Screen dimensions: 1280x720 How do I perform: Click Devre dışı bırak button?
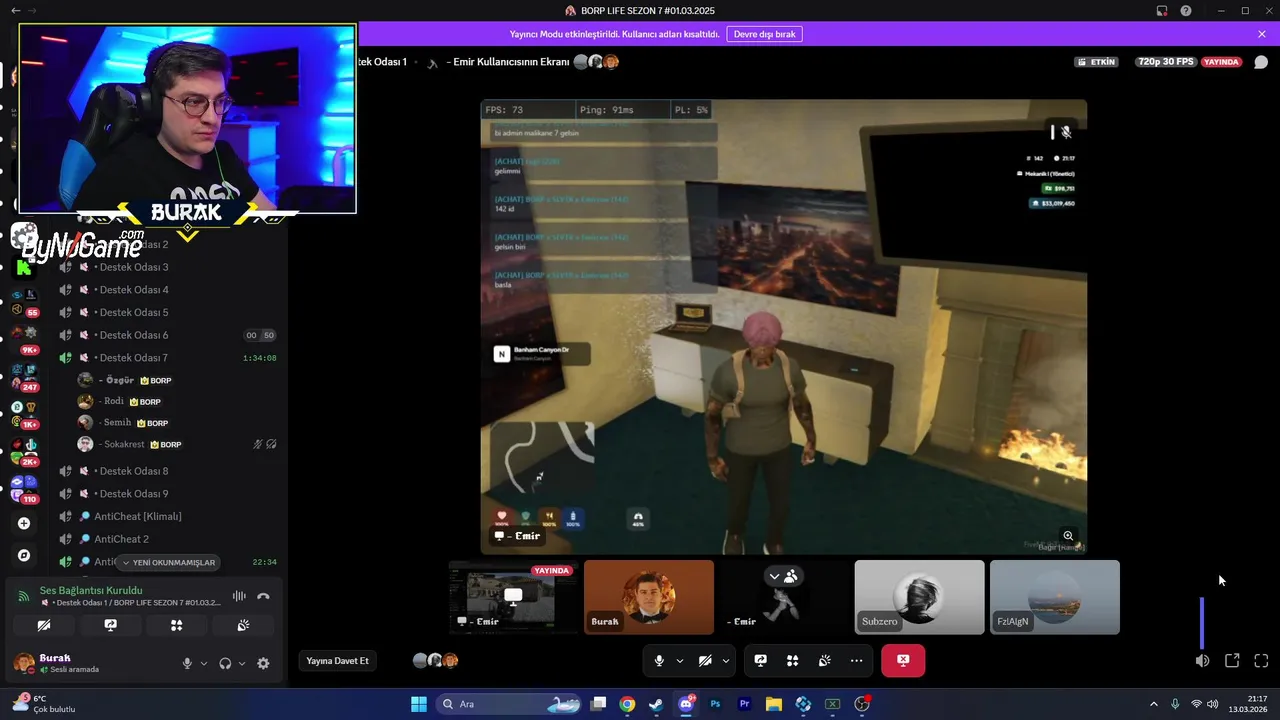[x=764, y=34]
